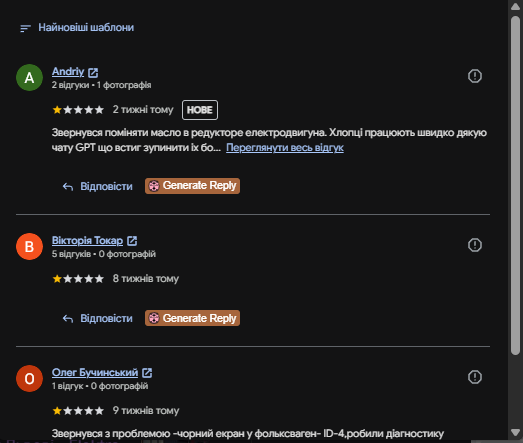Click the green 'A' avatar of Andriy
Viewport: 523px width, 443px height.
point(29,78)
